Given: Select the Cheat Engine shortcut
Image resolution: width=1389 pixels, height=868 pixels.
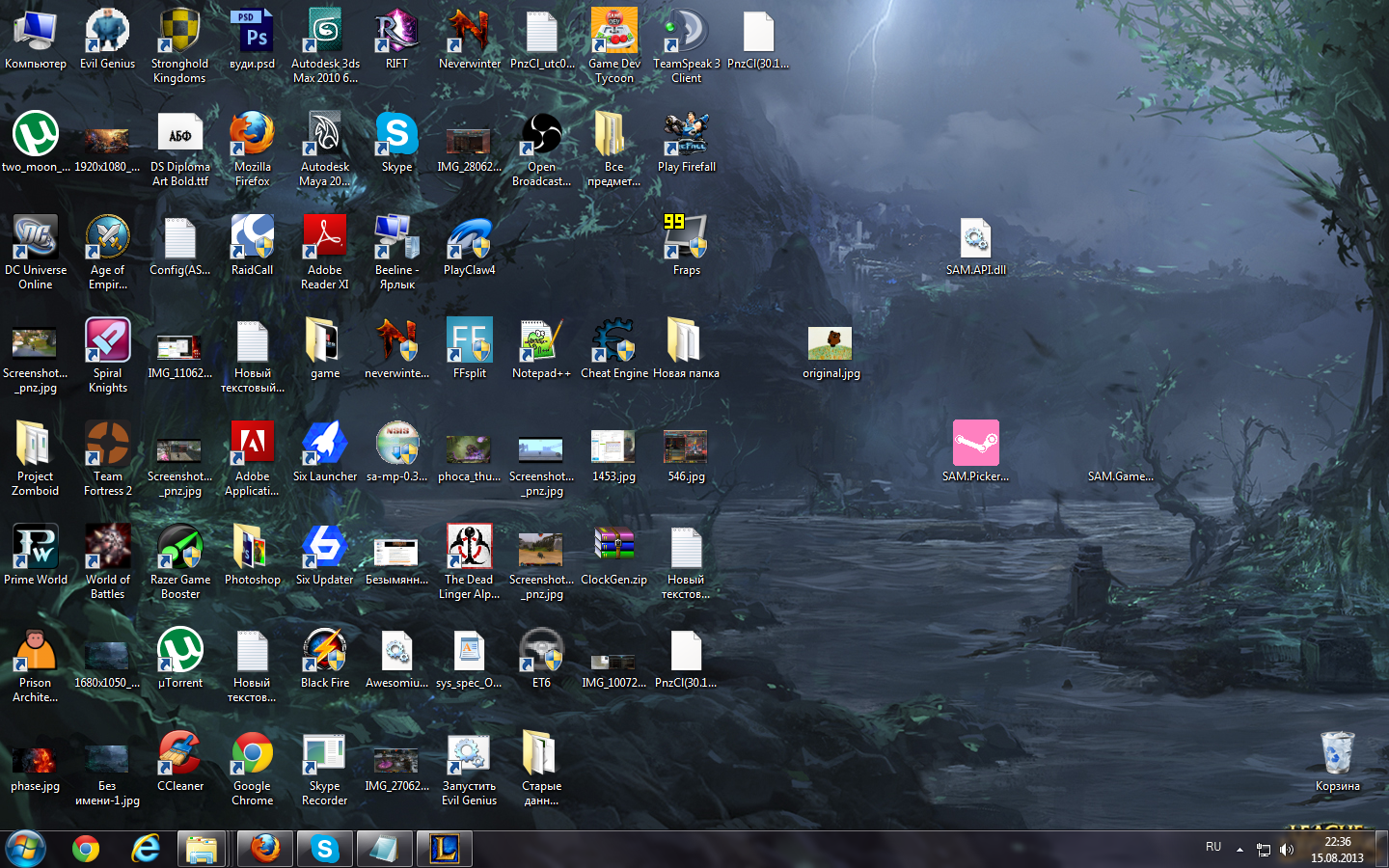Looking at the screenshot, I should click(x=614, y=348).
